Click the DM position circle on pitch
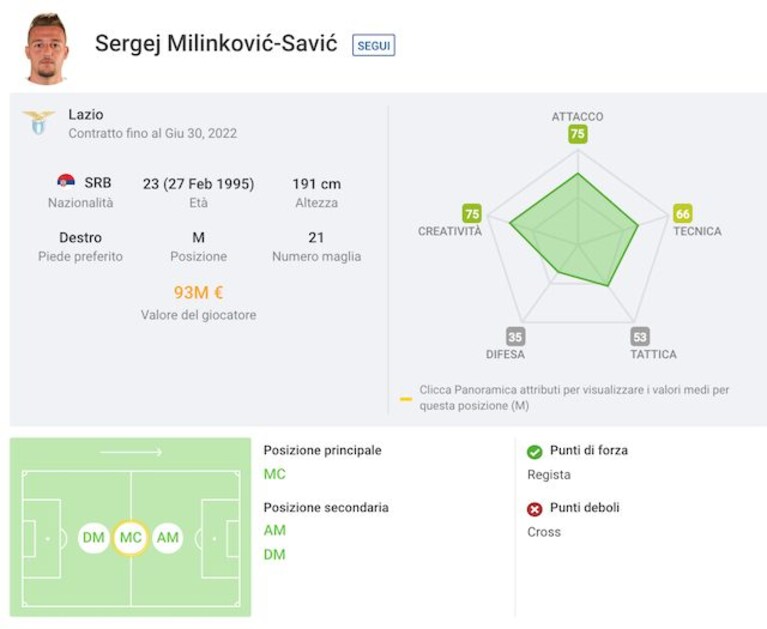This screenshot has width=767, height=629. (x=93, y=538)
